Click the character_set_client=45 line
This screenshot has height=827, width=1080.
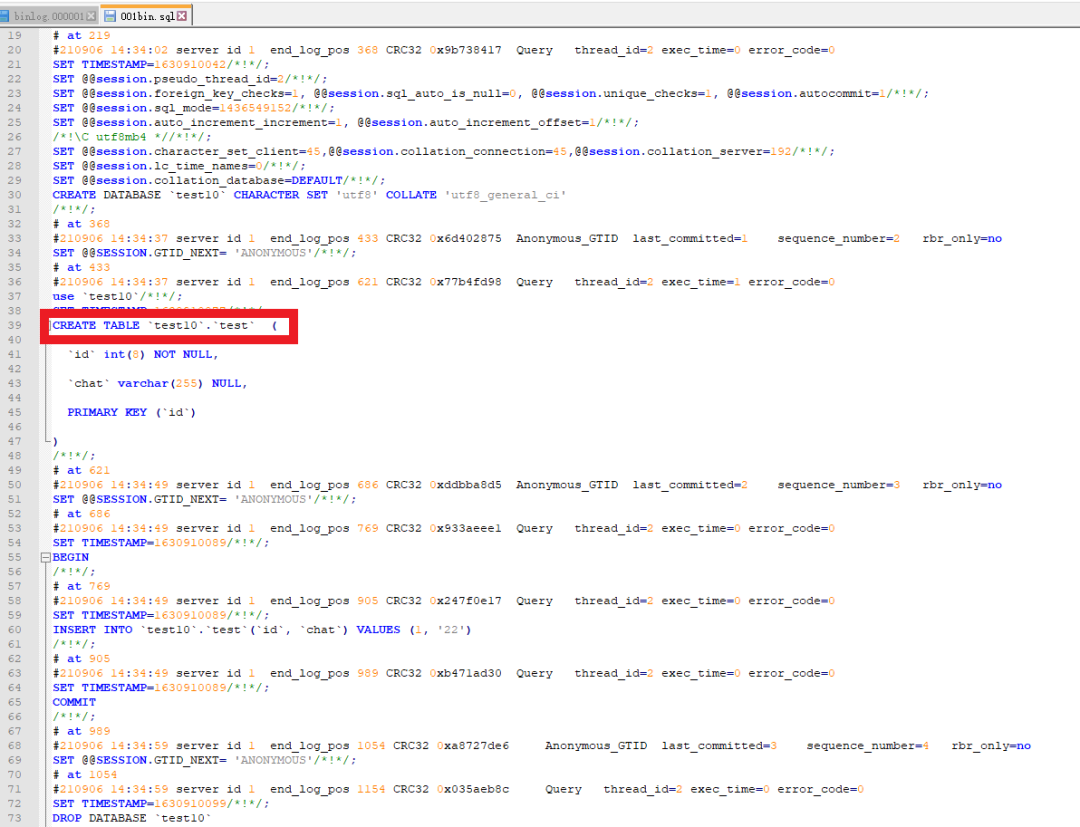[x=444, y=151]
